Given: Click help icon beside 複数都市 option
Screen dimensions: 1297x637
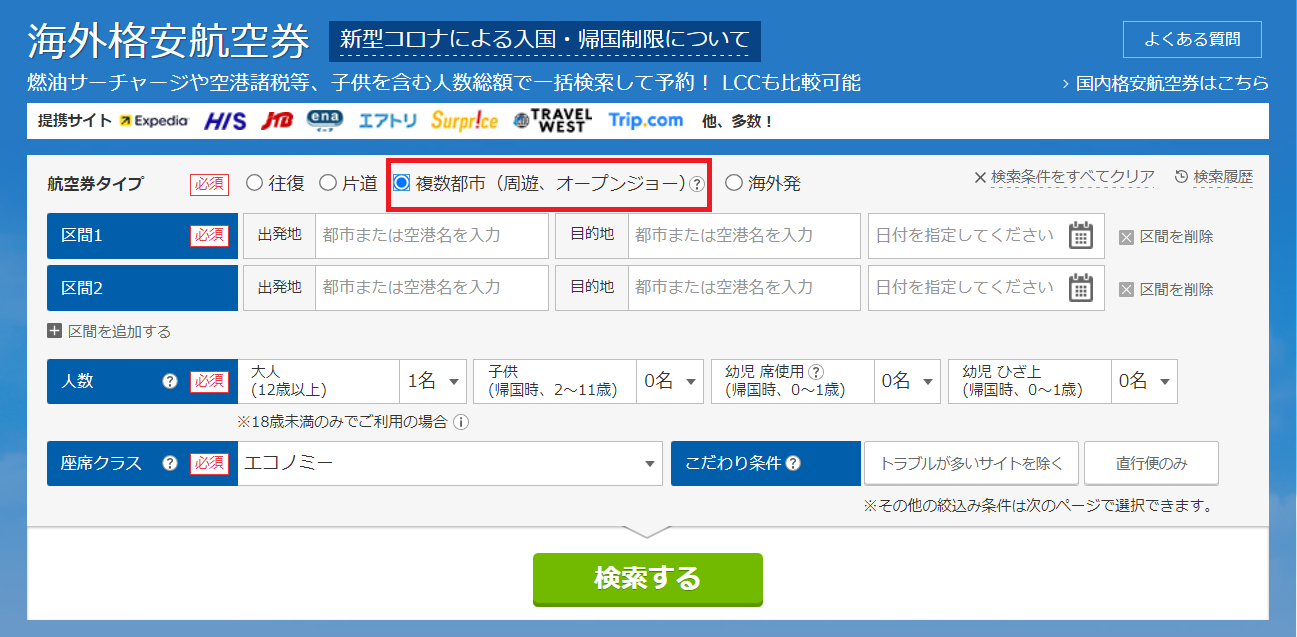Looking at the screenshot, I should click(697, 184).
